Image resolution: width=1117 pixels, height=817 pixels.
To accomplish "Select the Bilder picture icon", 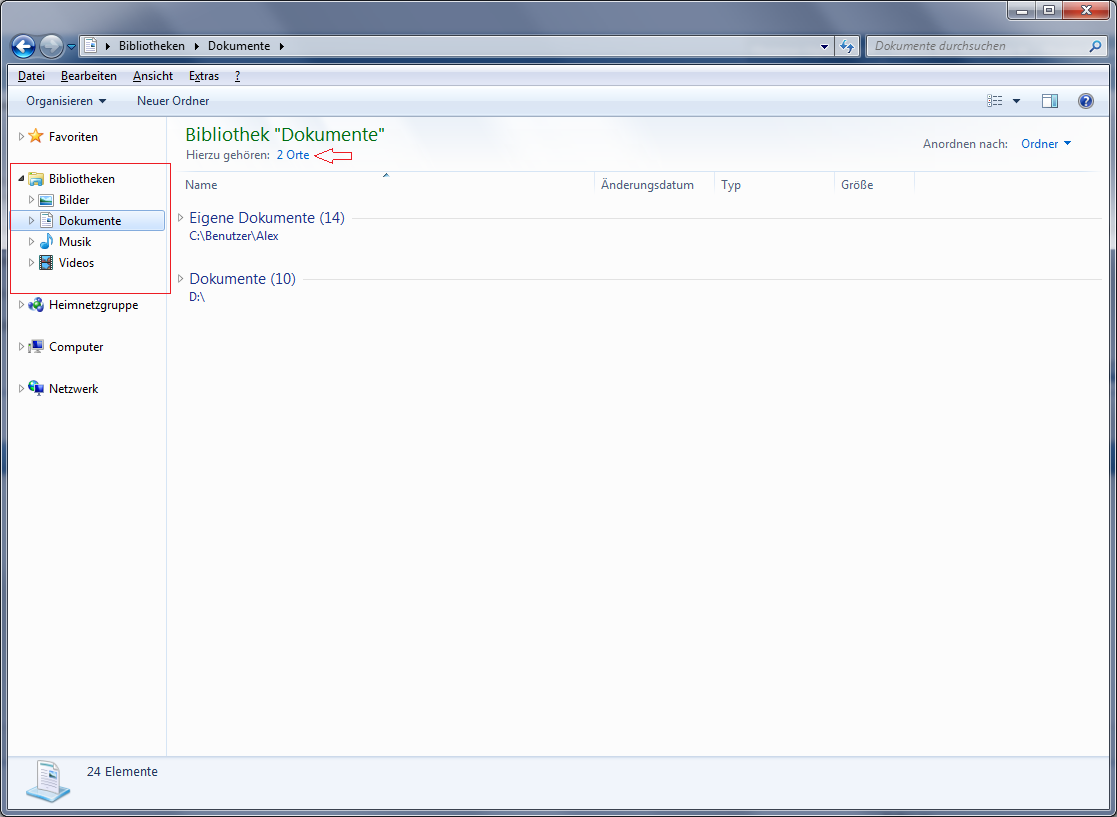I will 46,200.
